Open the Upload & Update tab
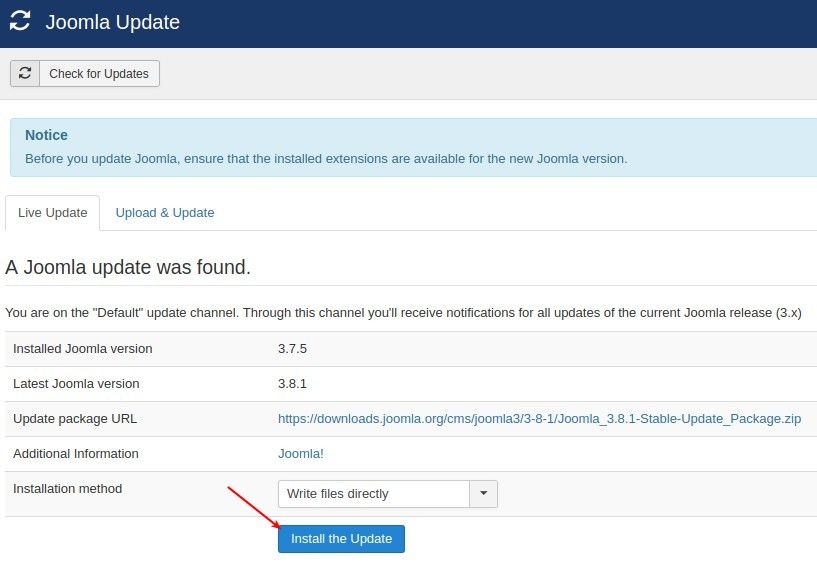 pyautogui.click(x=165, y=213)
